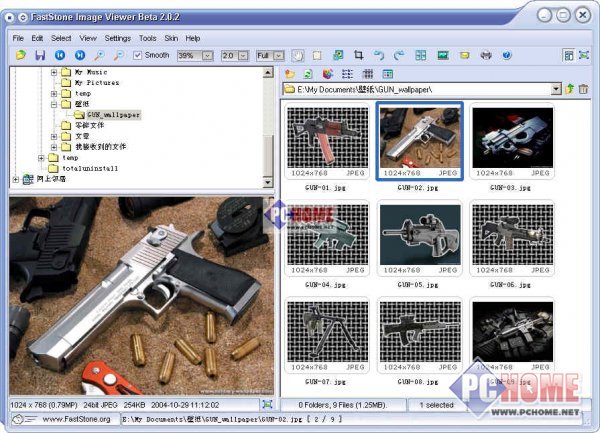Click the delete trash can icon
The width and height of the screenshot is (600, 433).
[583, 89]
